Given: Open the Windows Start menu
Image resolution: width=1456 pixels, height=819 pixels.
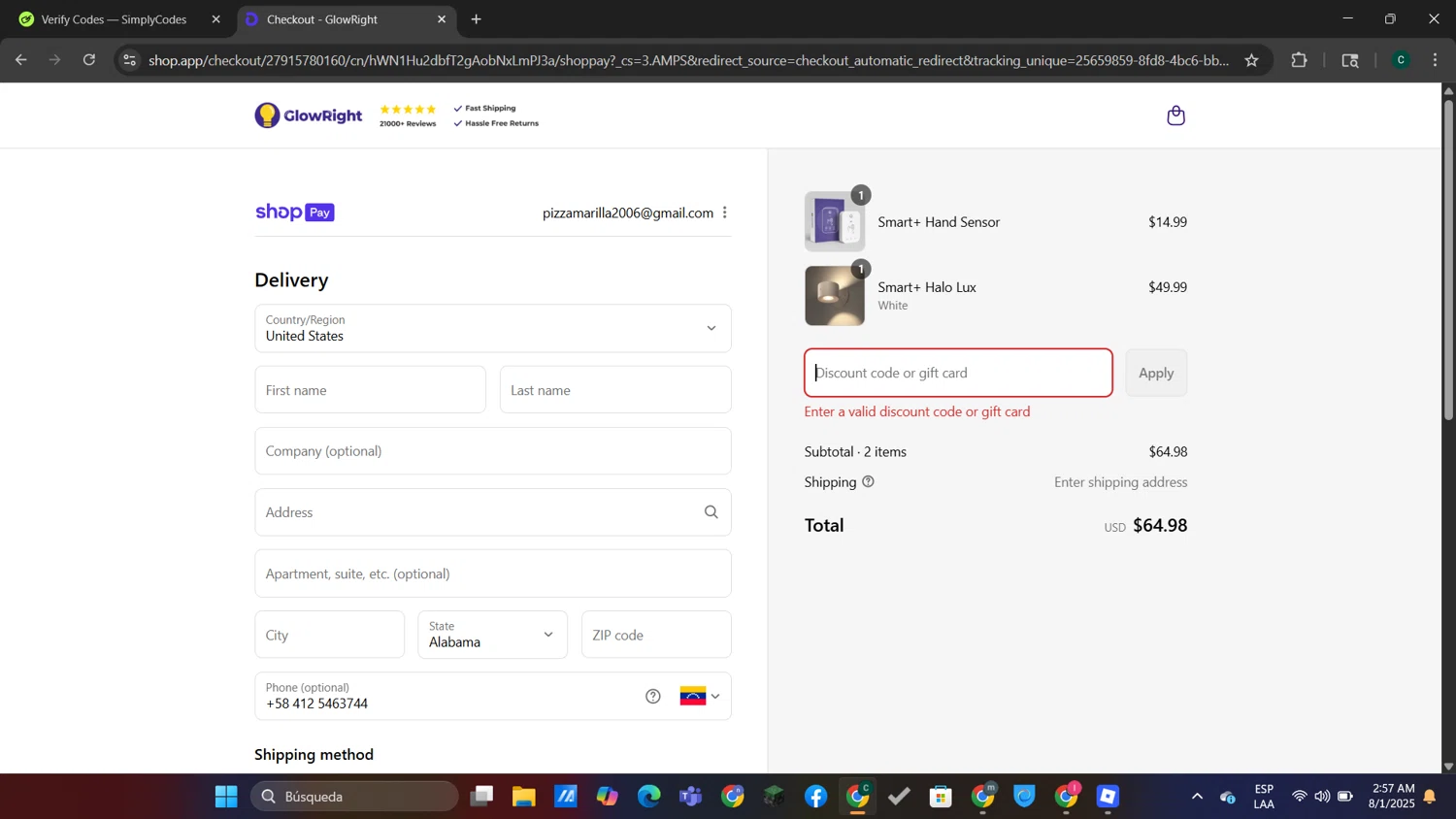Looking at the screenshot, I should tap(226, 797).
